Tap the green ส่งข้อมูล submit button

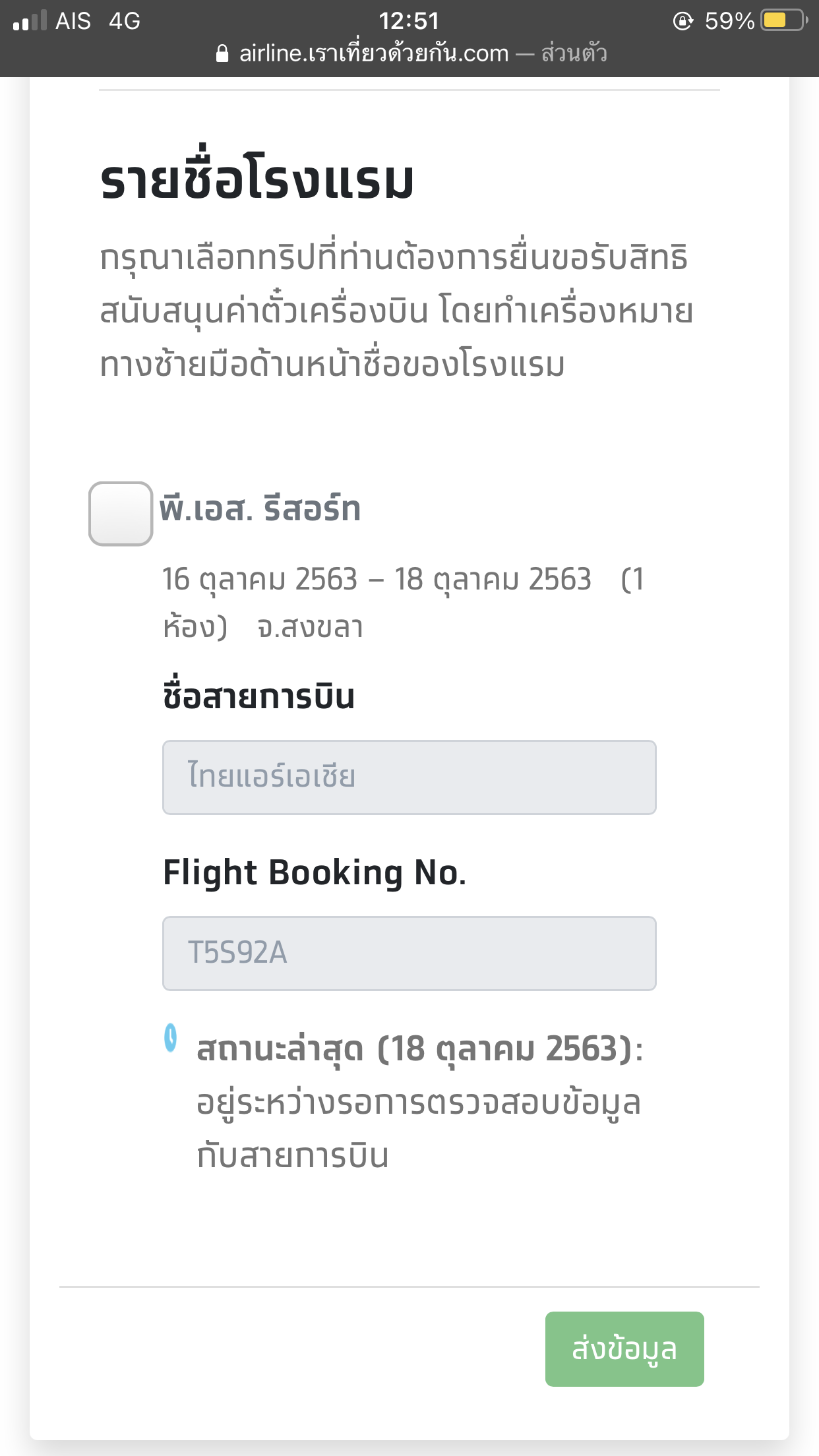point(624,1349)
